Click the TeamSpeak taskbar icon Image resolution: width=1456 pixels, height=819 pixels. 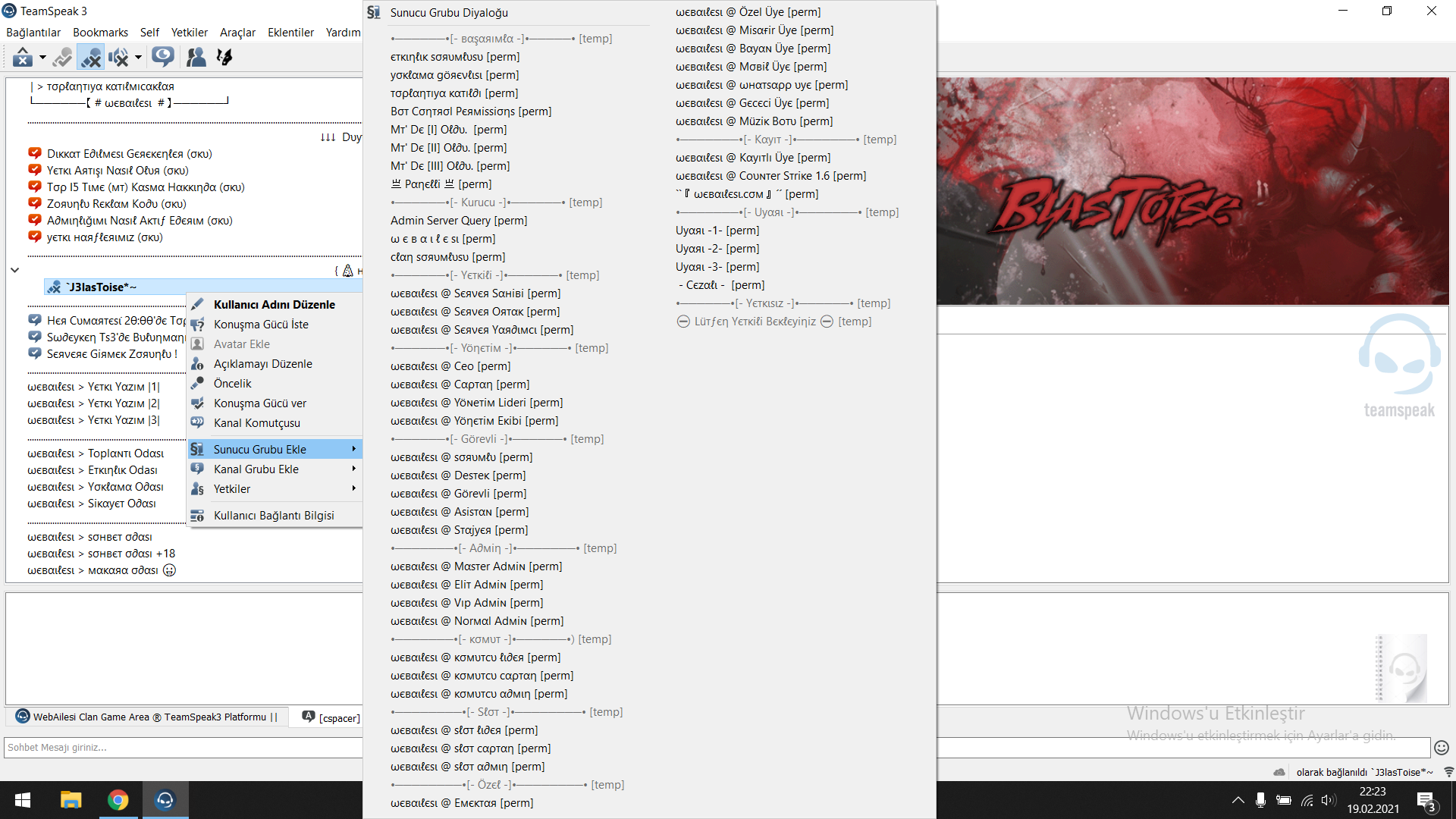(x=165, y=800)
